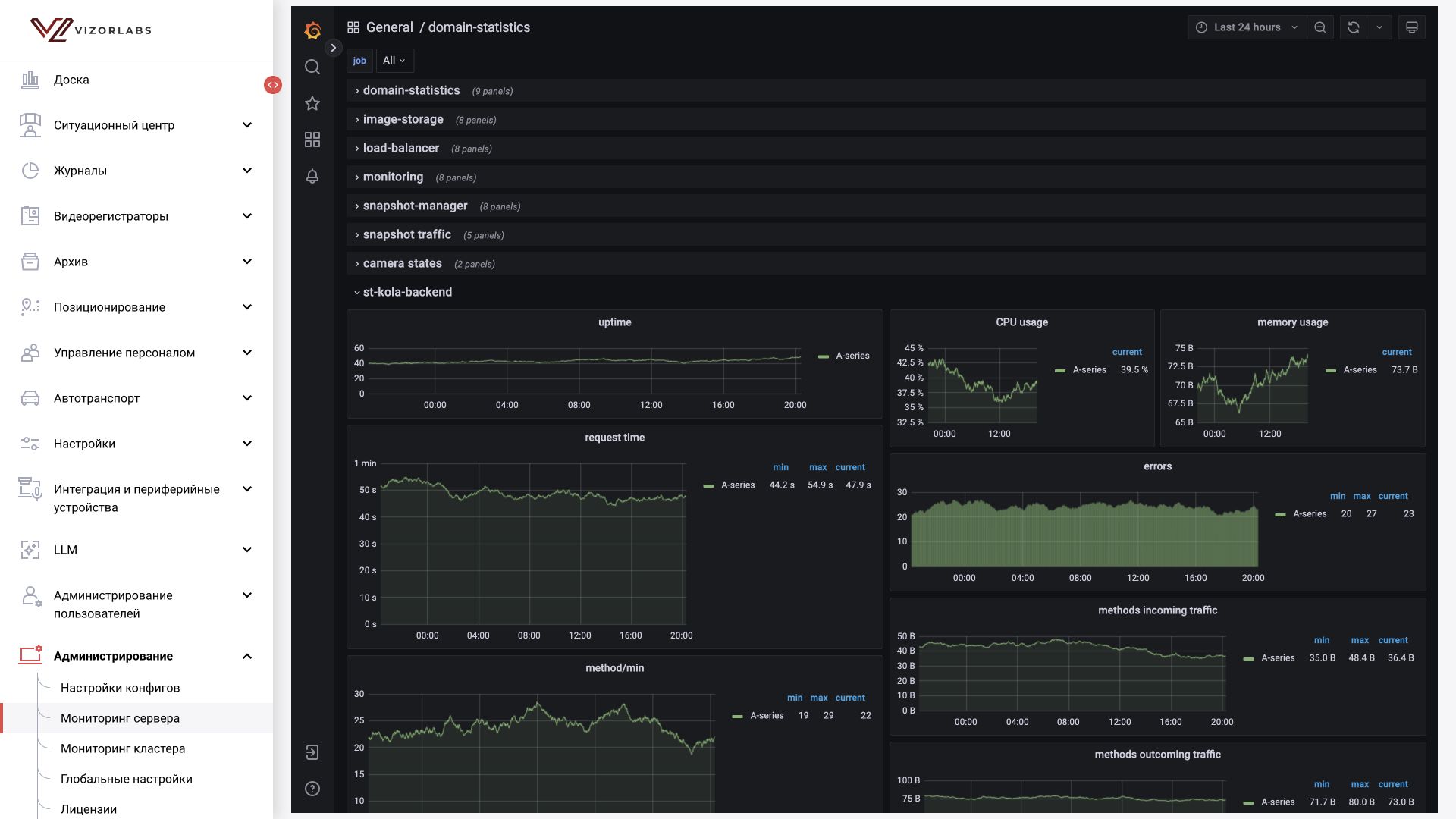1456x819 pixels.
Task: Open Grafana search magnifier icon
Action: (312, 67)
